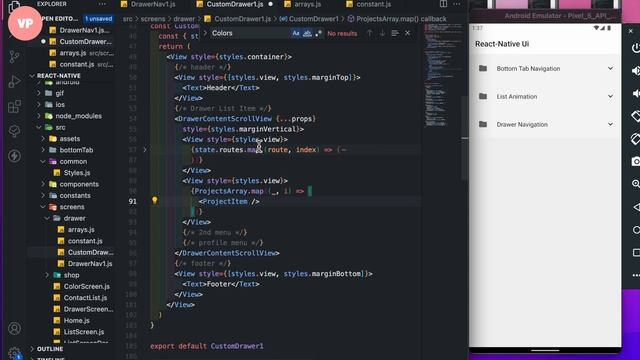
Task: Open the Extensions view in activity bar
Action: (x=14, y=106)
